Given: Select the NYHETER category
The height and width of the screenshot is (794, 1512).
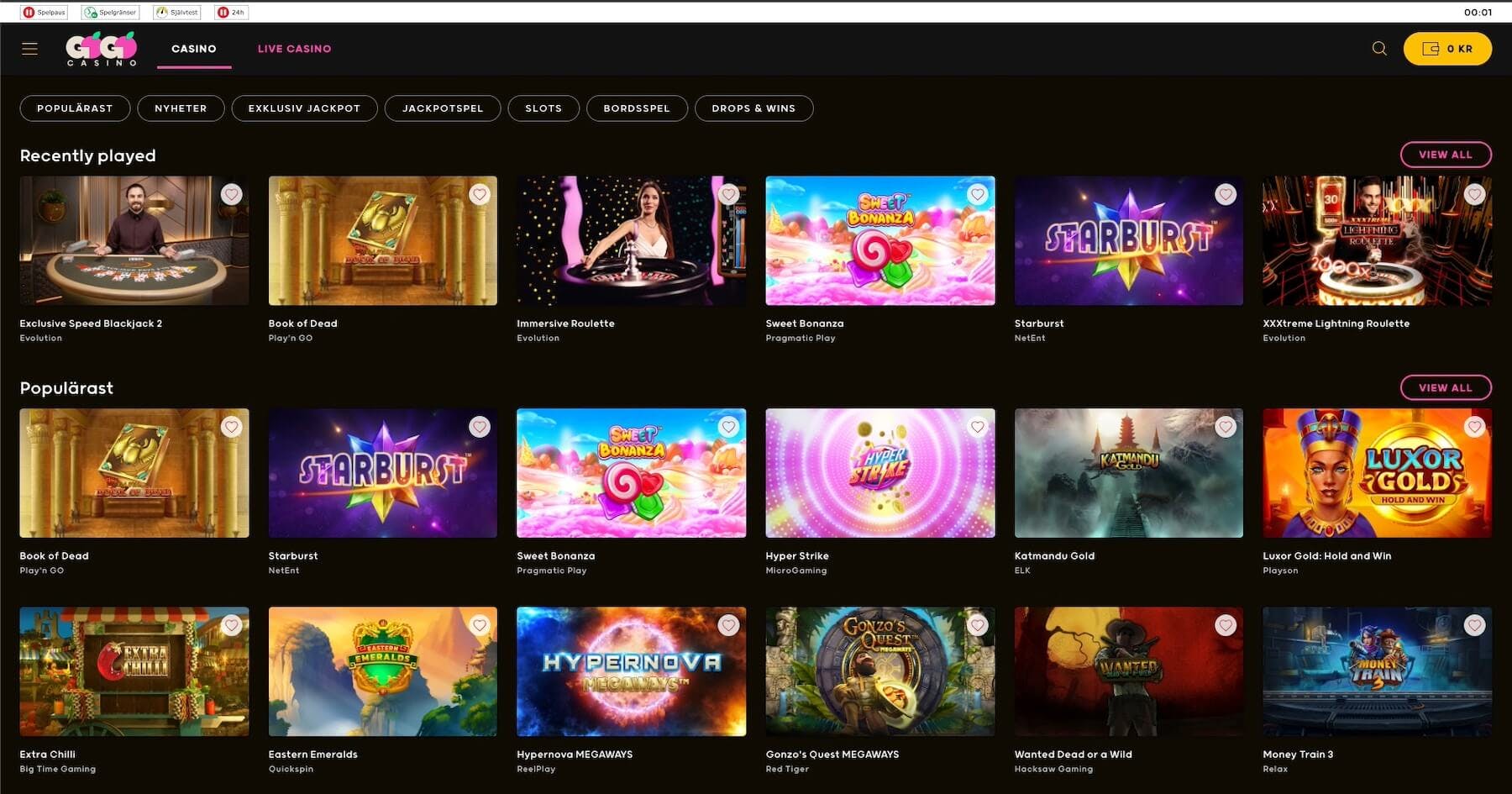Looking at the screenshot, I should (181, 108).
